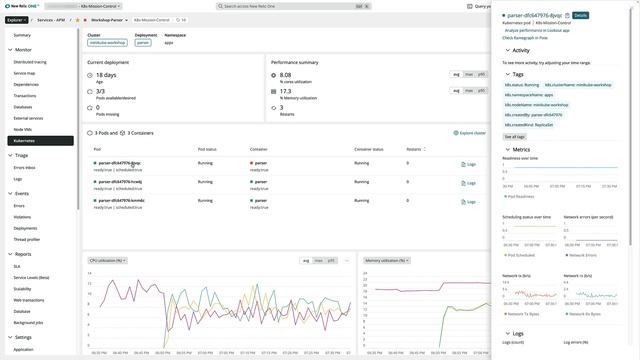The image size is (640, 360).
Task: Click the Explore cluster link
Action: point(470,133)
